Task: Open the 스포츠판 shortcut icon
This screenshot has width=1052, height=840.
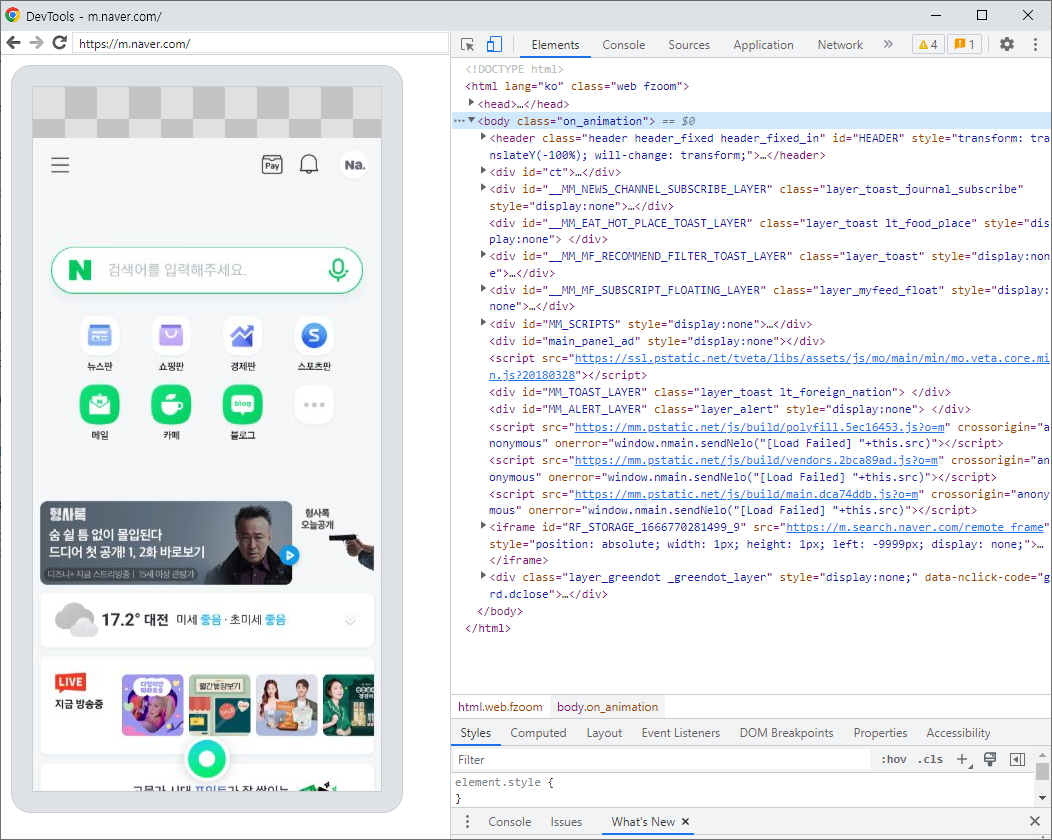Action: click(314, 335)
